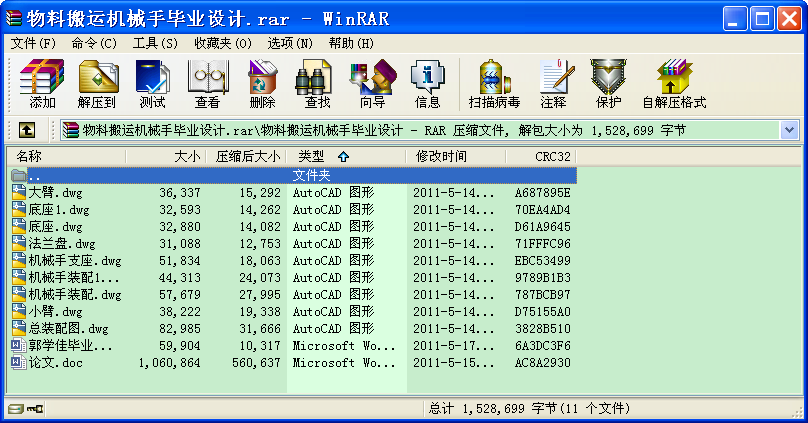Click date 2011-5-17... cell
The image size is (808, 423).
(453, 346)
